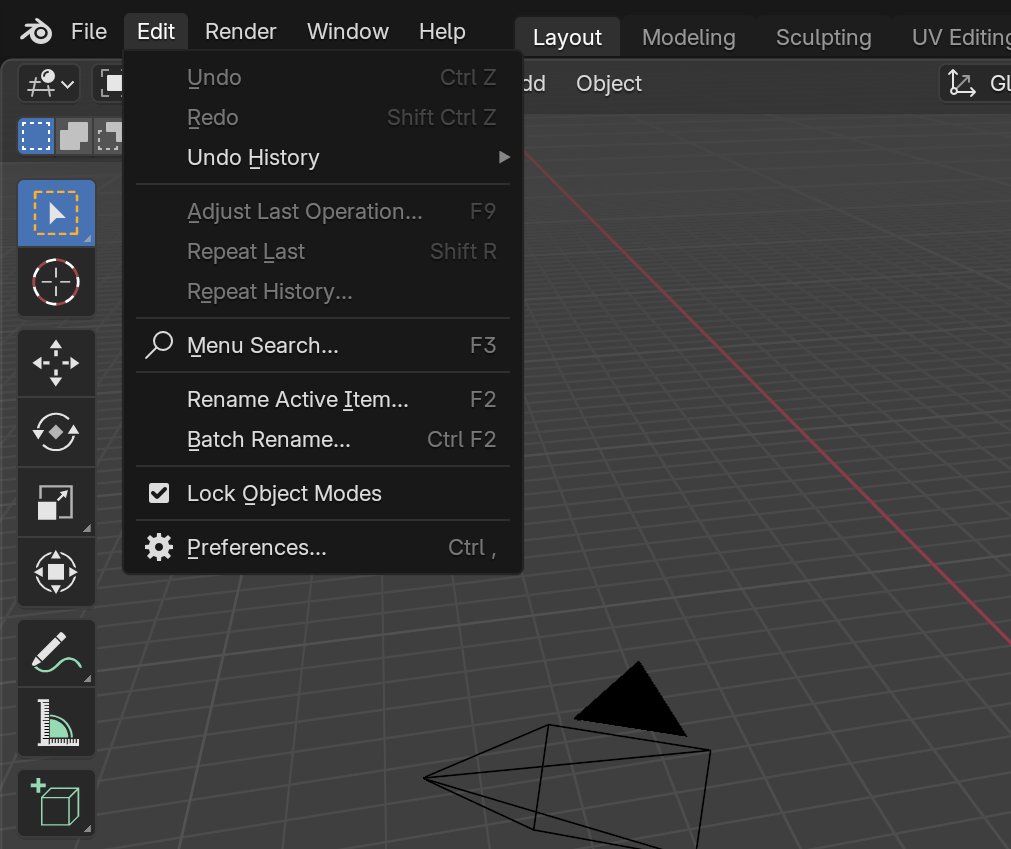The width and height of the screenshot is (1011, 849).
Task: Enable the Set New Selection mode
Action: (36, 136)
